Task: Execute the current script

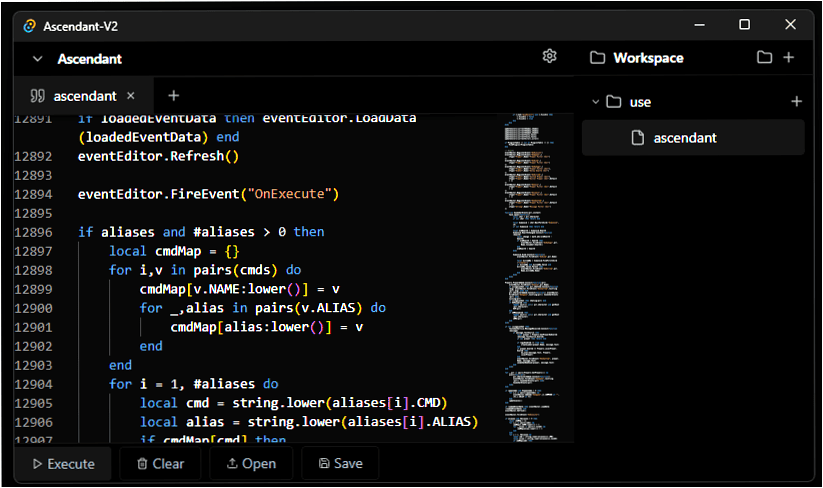Action: click(64, 464)
